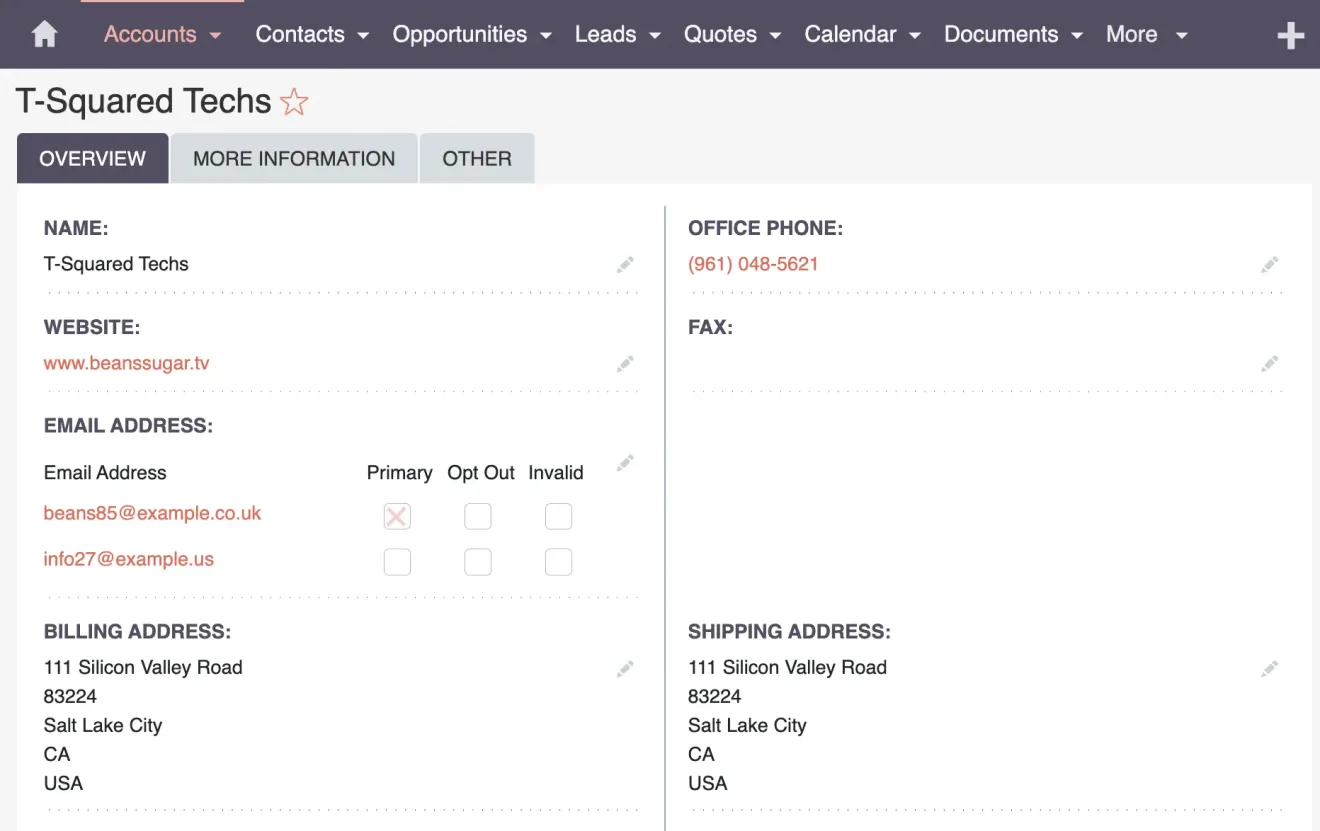
Task: Edit the Shipping Address via pencil icon
Action: tap(1269, 667)
